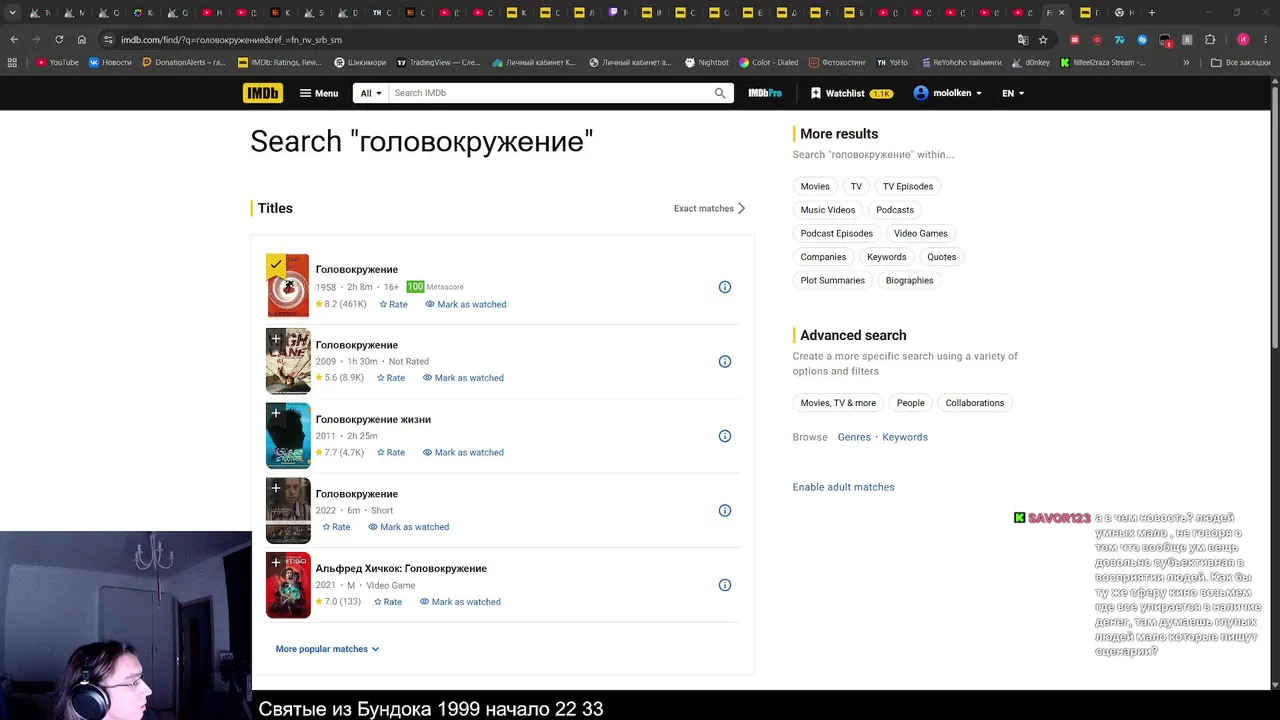This screenshot has width=1280, height=720.
Task: Add the 2009 Головокружение to watchlist
Action: tap(276, 340)
